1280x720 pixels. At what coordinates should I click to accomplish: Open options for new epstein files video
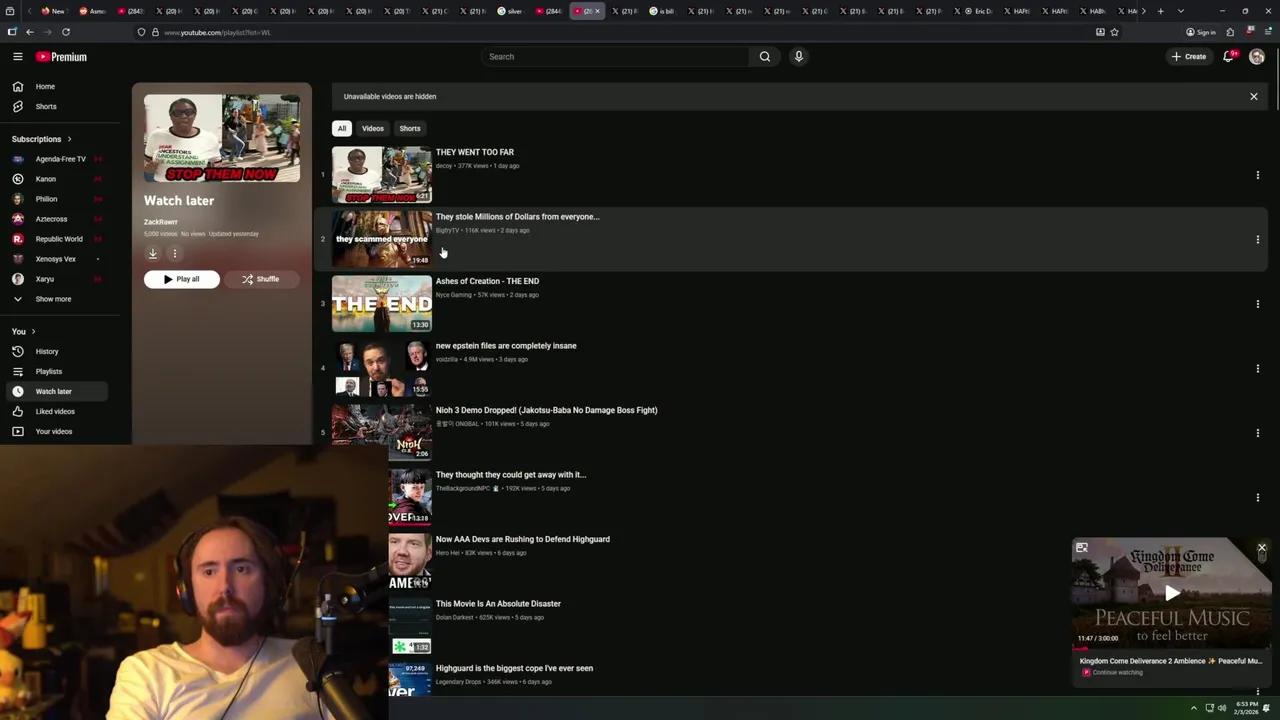(x=1257, y=369)
